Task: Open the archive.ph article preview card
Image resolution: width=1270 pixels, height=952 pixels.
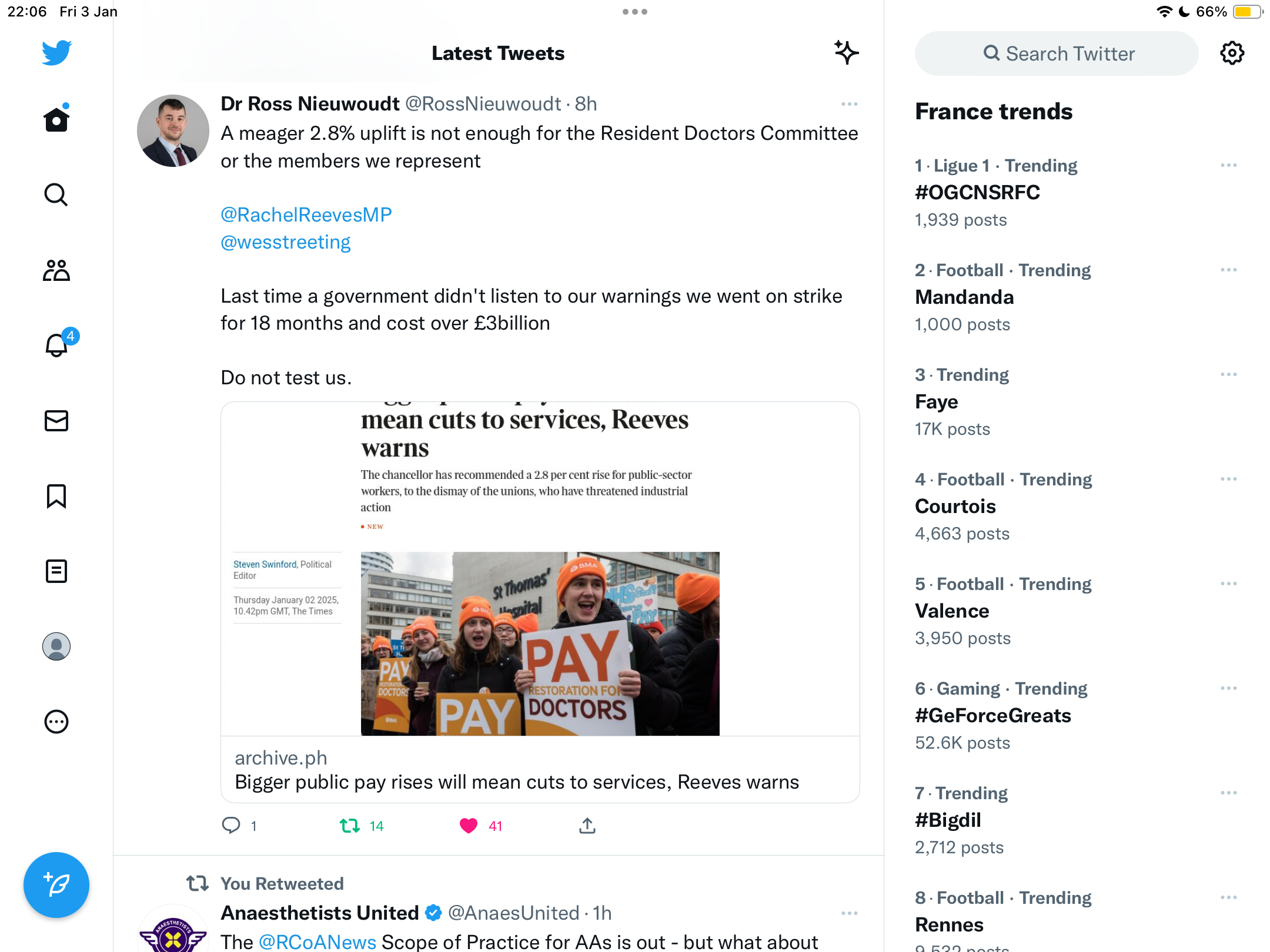Action: coord(540,602)
